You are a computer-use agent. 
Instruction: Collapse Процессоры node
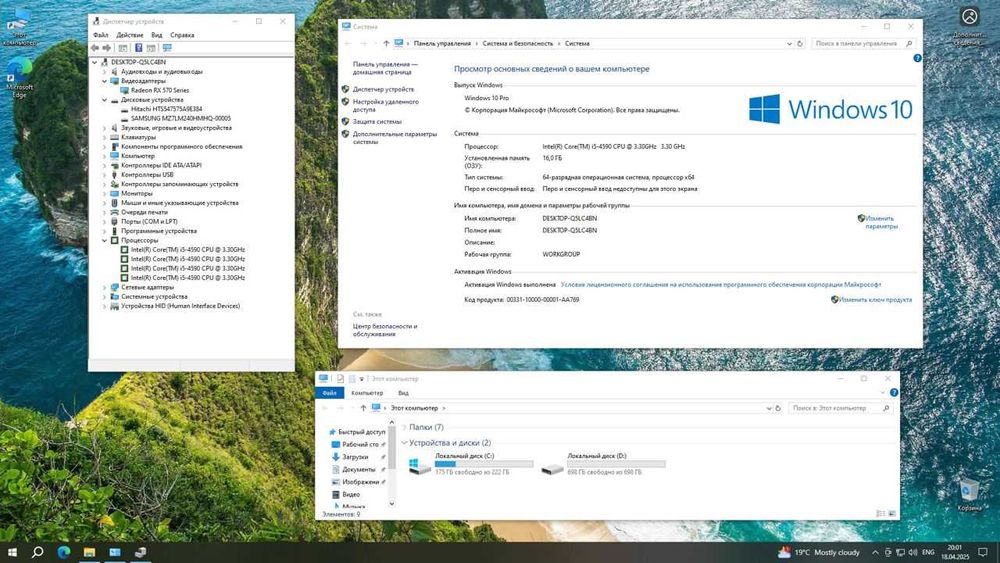(x=105, y=240)
